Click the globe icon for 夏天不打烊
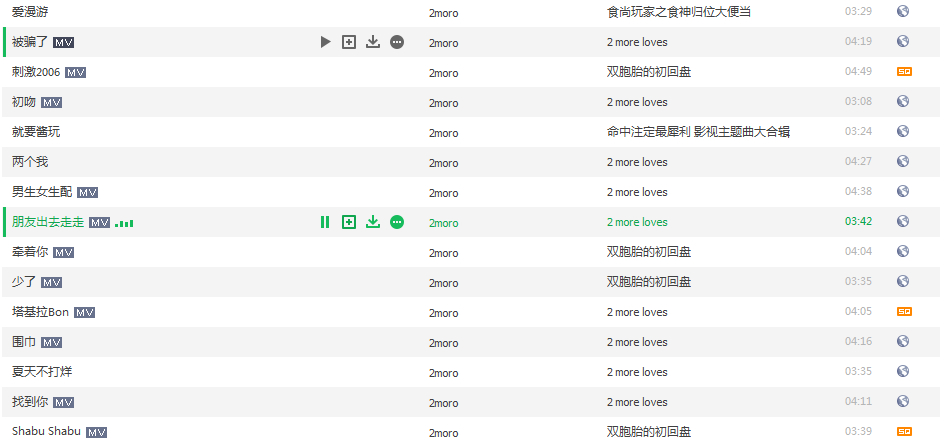Screen dimensions: 944x443 (902, 371)
